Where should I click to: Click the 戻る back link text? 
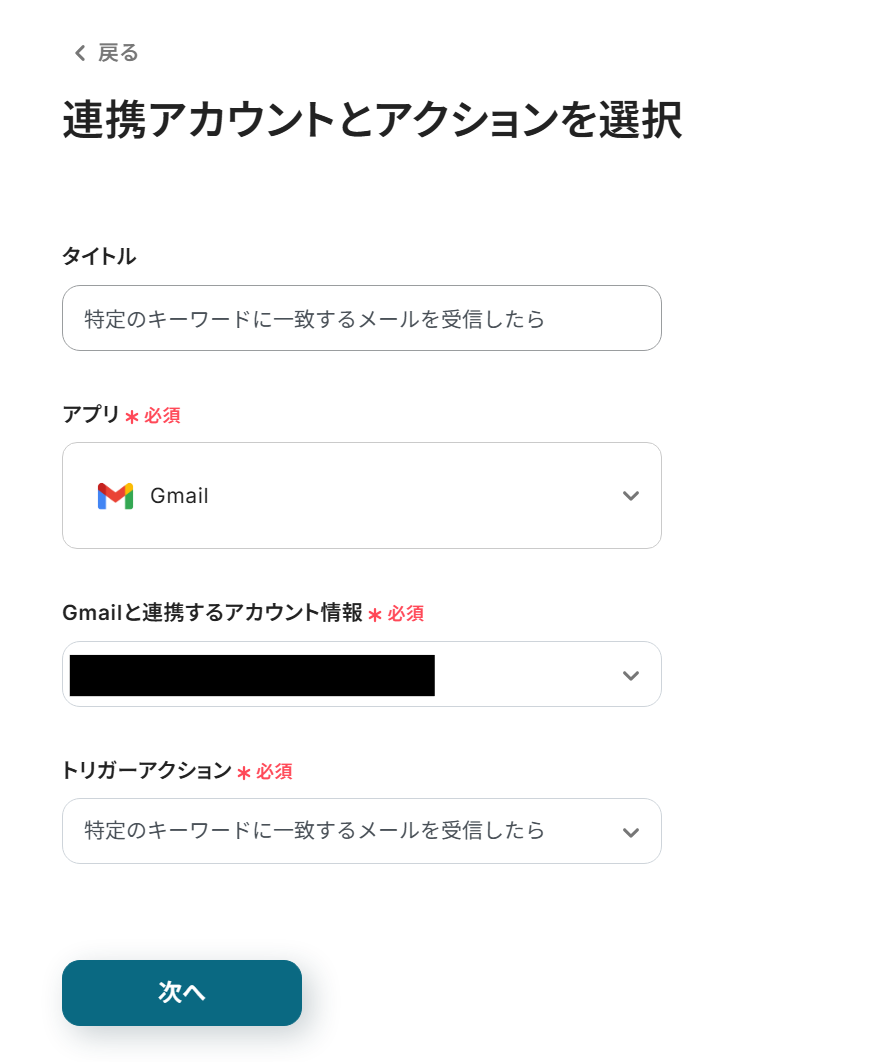[x=118, y=53]
